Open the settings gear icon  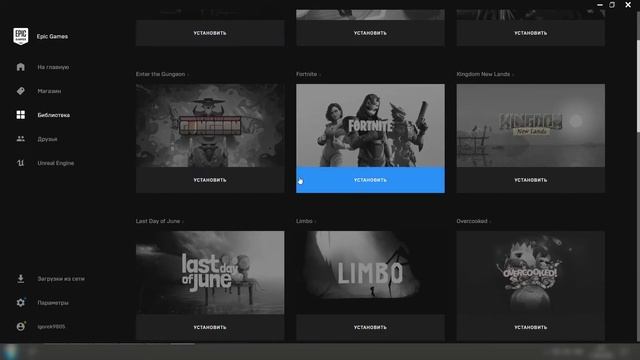pos(20,302)
